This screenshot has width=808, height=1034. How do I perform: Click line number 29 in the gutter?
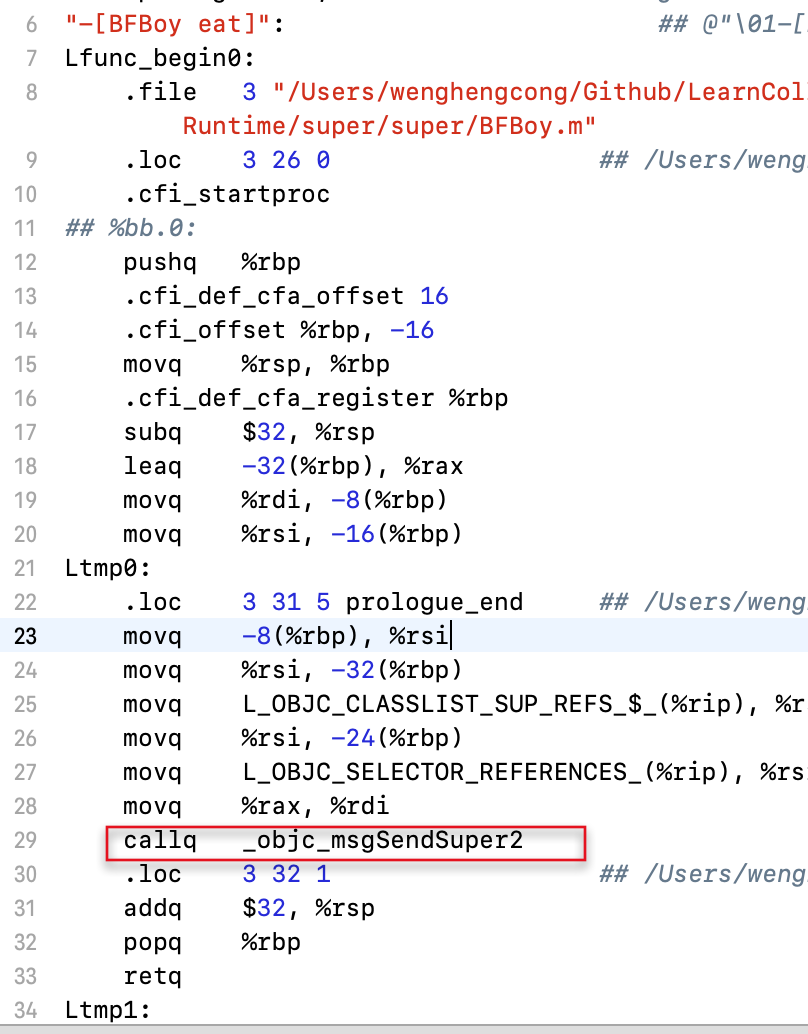pos(25,840)
